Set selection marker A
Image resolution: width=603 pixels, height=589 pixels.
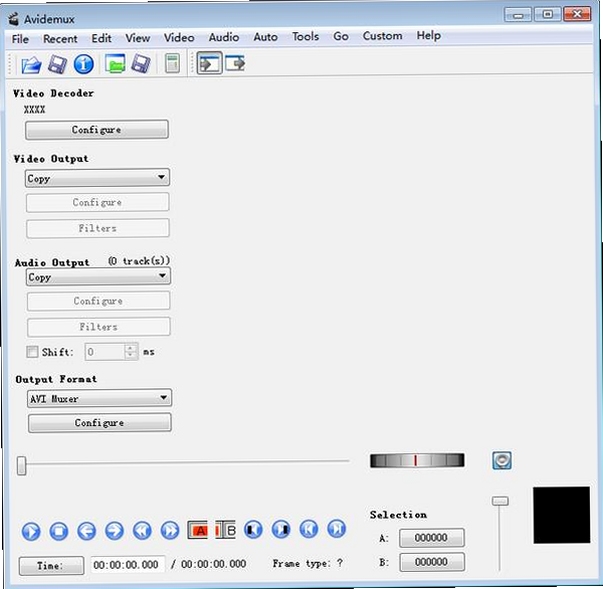pos(198,530)
